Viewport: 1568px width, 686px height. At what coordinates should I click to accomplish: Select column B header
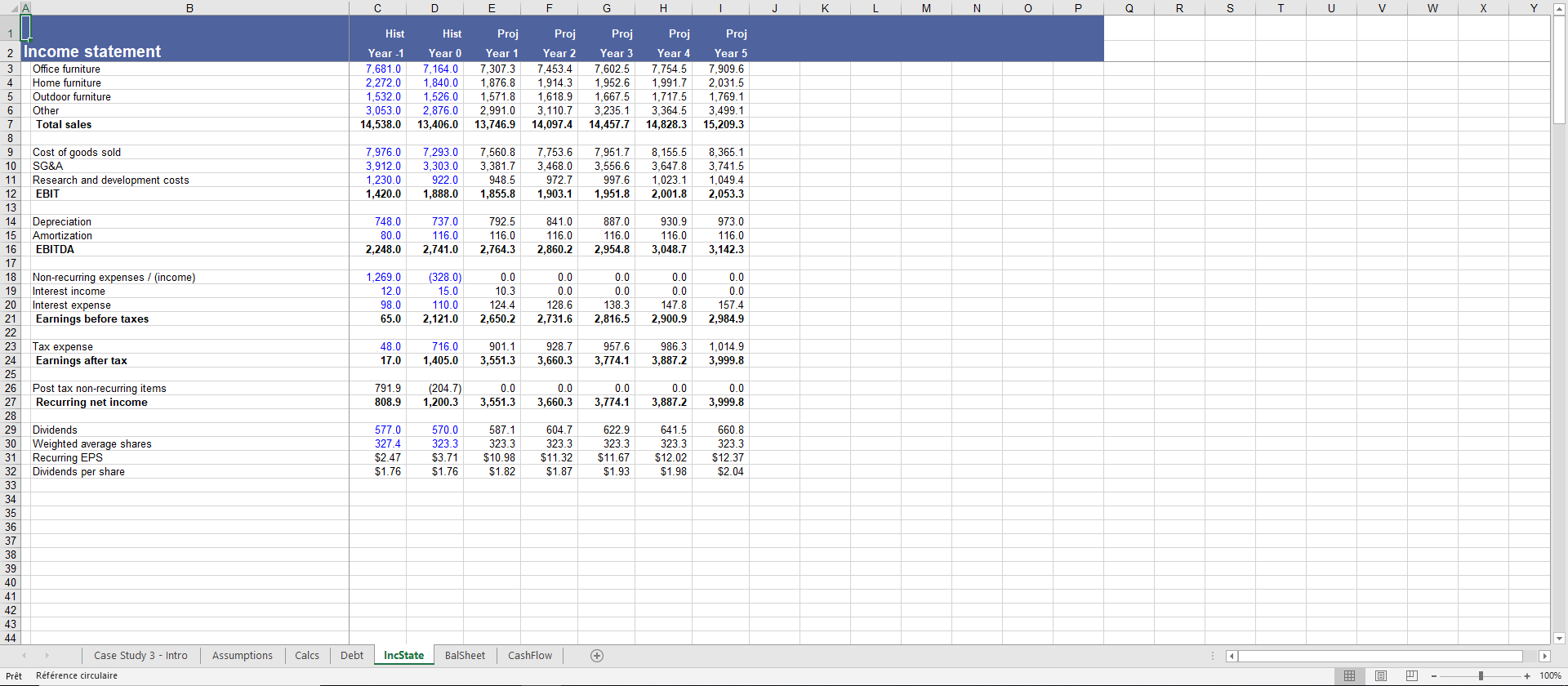click(x=189, y=8)
